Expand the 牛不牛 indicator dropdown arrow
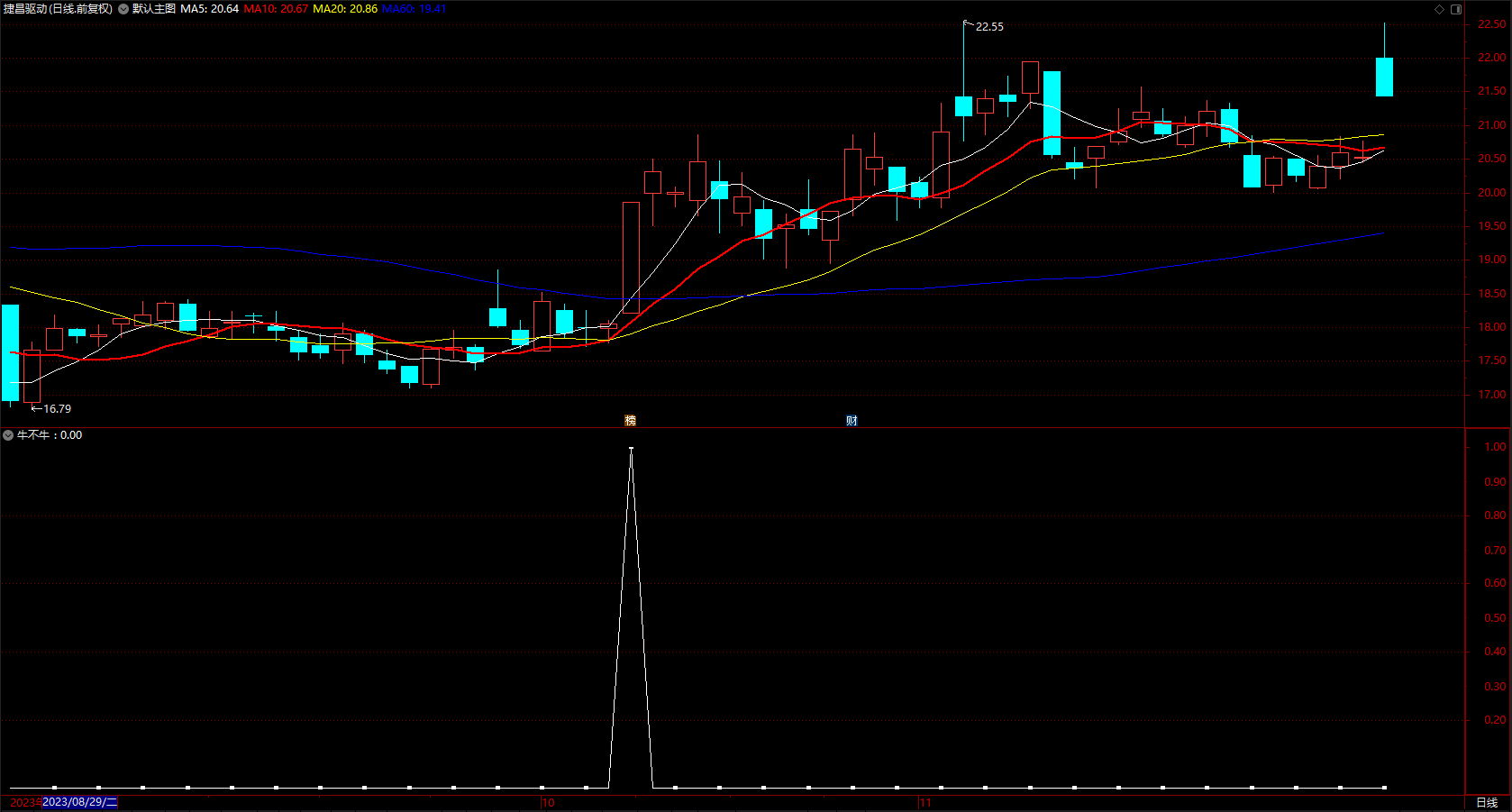 (x=8, y=435)
